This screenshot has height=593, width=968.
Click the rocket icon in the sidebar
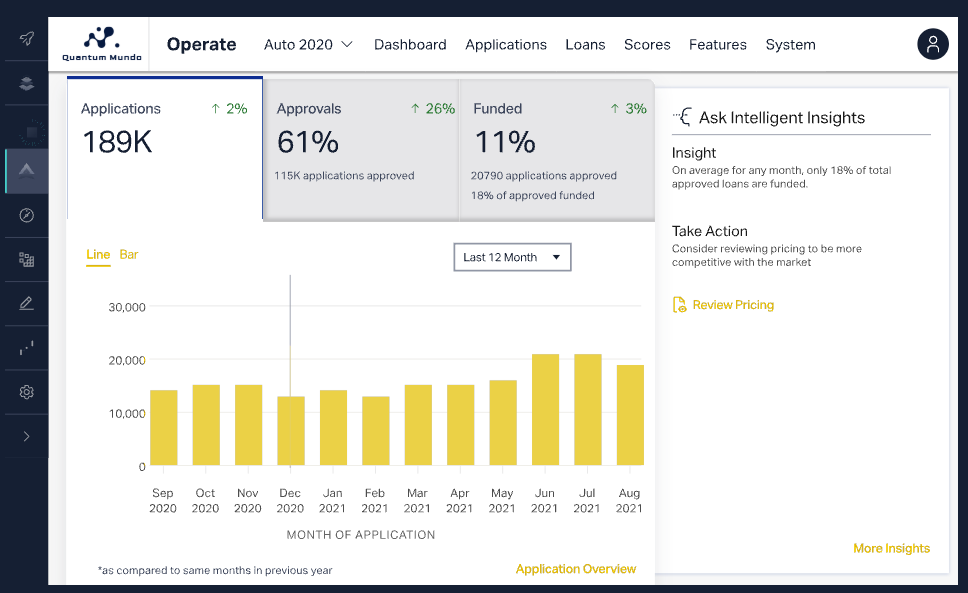[26, 39]
